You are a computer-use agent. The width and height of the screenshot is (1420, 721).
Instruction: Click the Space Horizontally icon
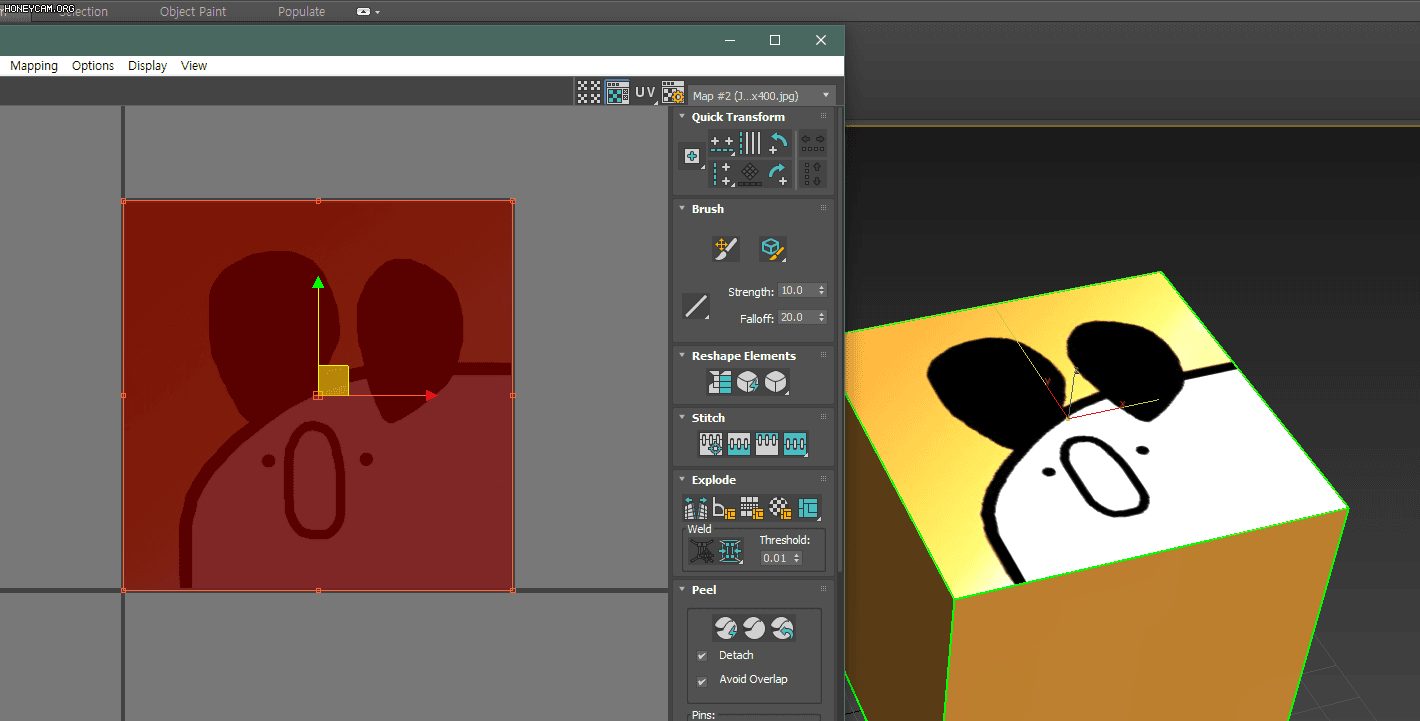click(813, 143)
